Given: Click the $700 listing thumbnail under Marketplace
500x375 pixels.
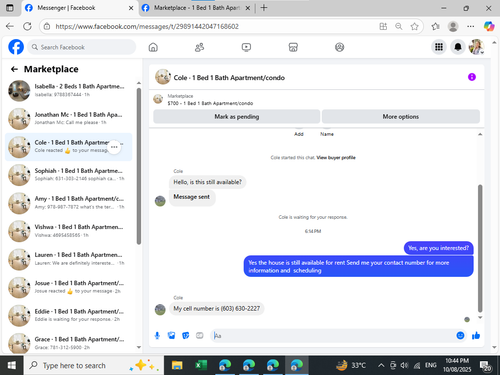Looking at the screenshot, I should click(158, 99).
